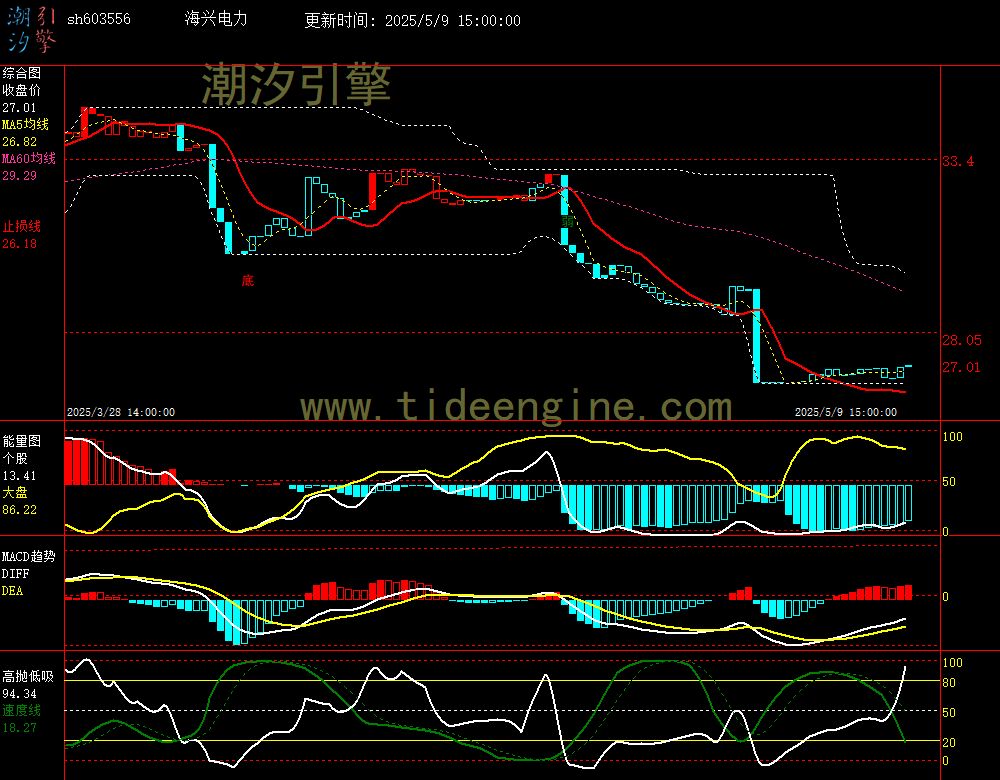Click the MA5 value 26.82
Screen dimensions: 1000x780
click(19, 142)
